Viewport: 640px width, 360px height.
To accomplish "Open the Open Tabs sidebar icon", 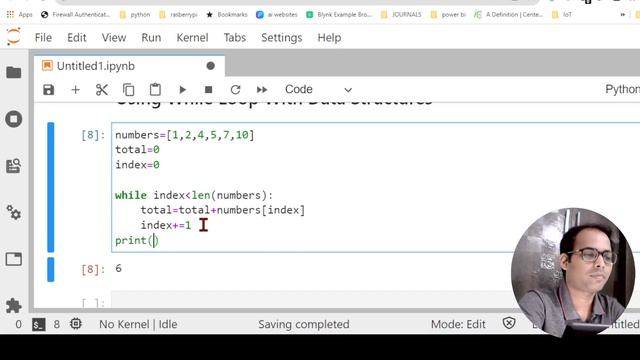I will 14,259.
